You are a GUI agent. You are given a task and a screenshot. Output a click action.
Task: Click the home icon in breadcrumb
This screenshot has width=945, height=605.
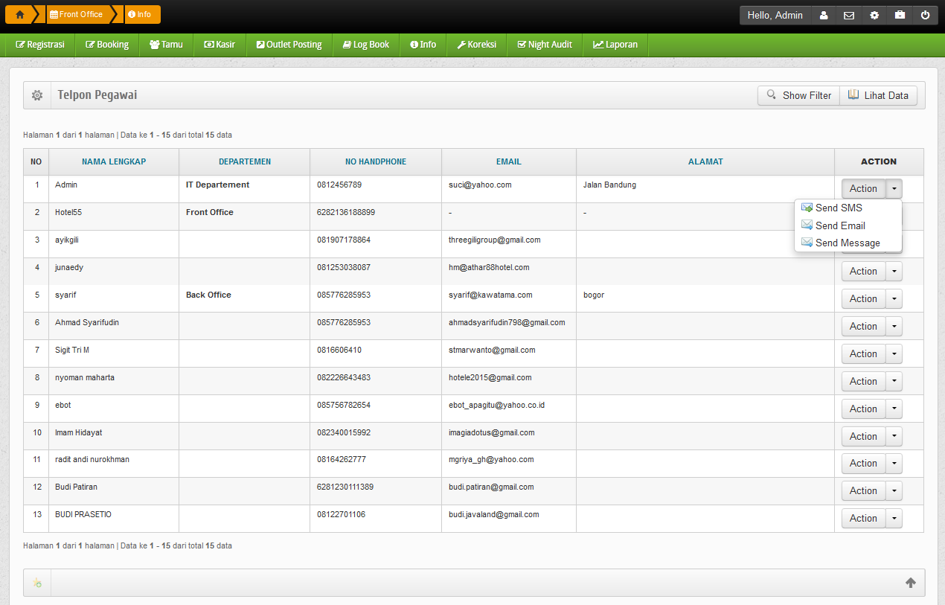[19, 15]
